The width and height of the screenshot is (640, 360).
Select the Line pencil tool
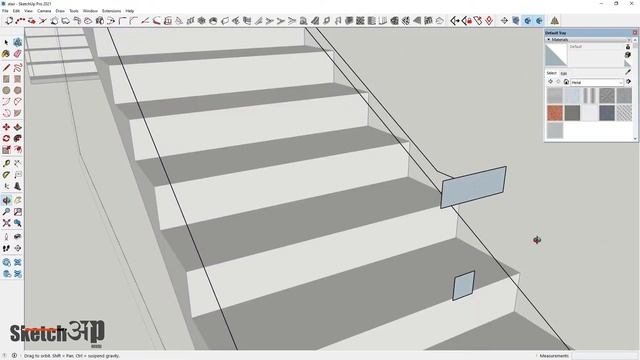click(x=6, y=67)
